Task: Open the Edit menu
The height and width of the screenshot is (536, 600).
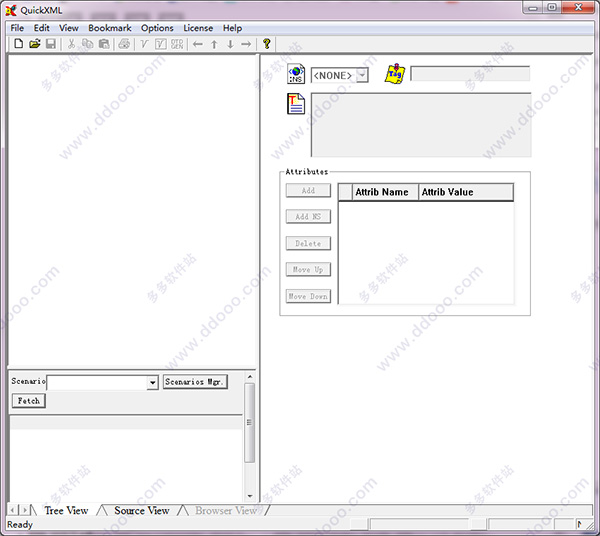Action: [x=41, y=28]
